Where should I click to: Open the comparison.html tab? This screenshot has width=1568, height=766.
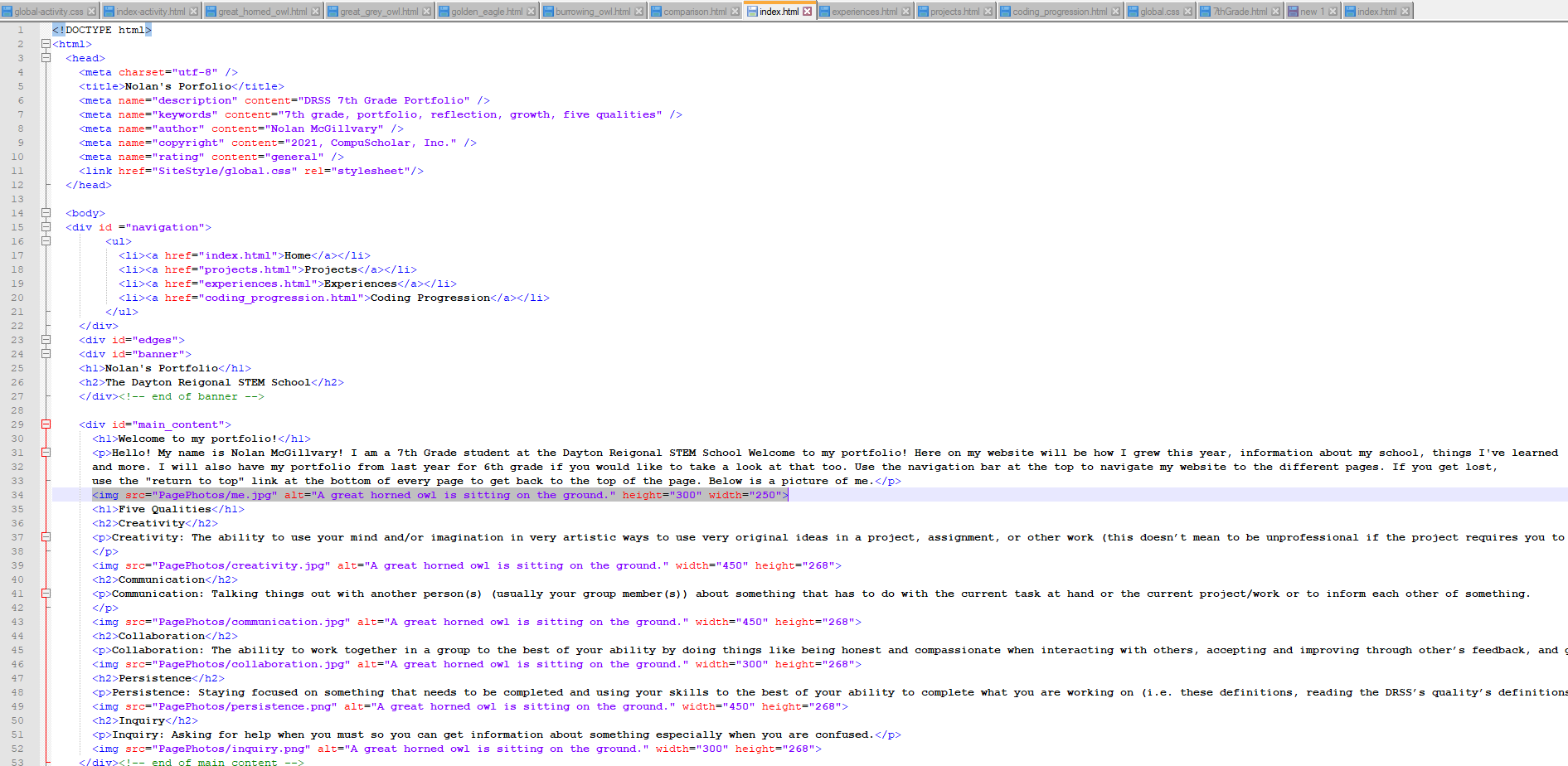point(695,12)
